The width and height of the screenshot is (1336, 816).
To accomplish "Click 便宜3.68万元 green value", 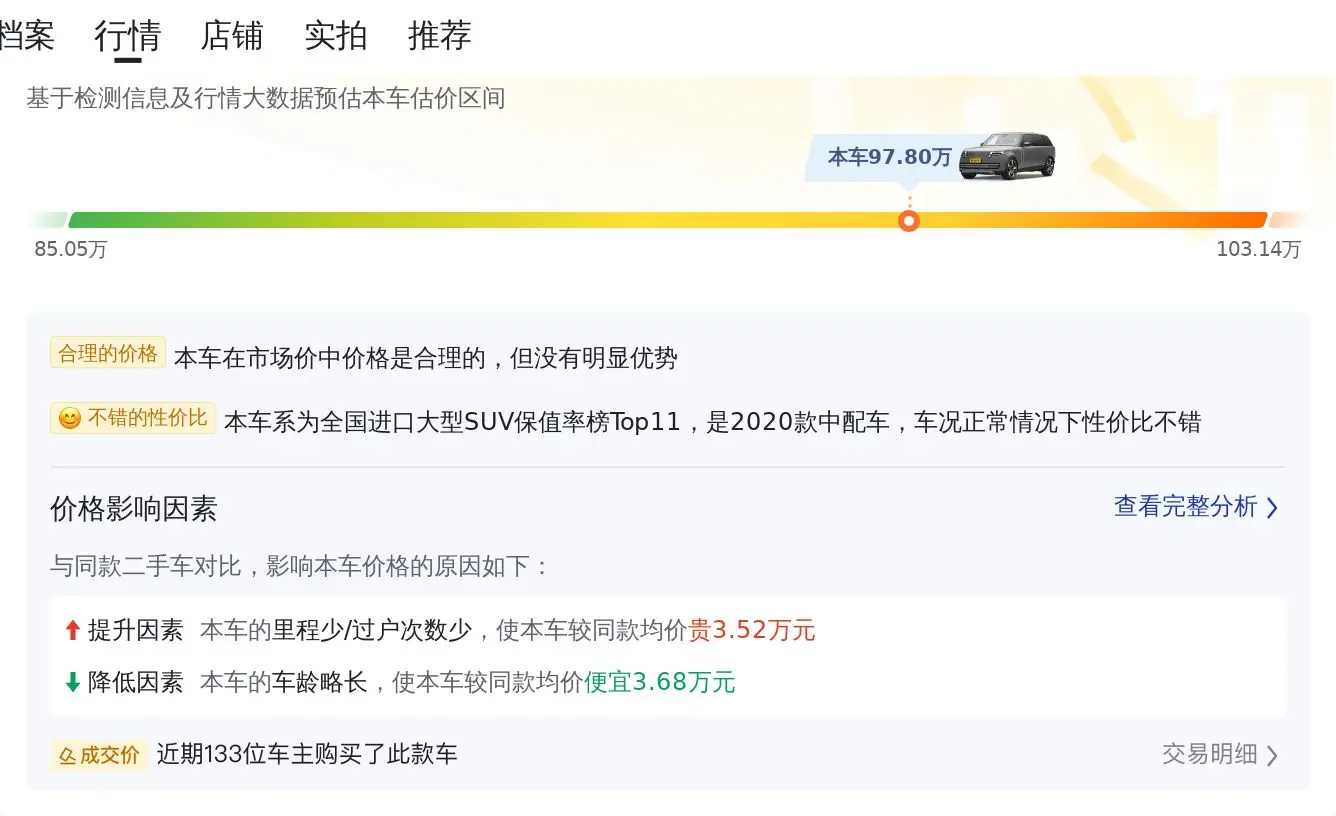I will pyautogui.click(x=660, y=683).
